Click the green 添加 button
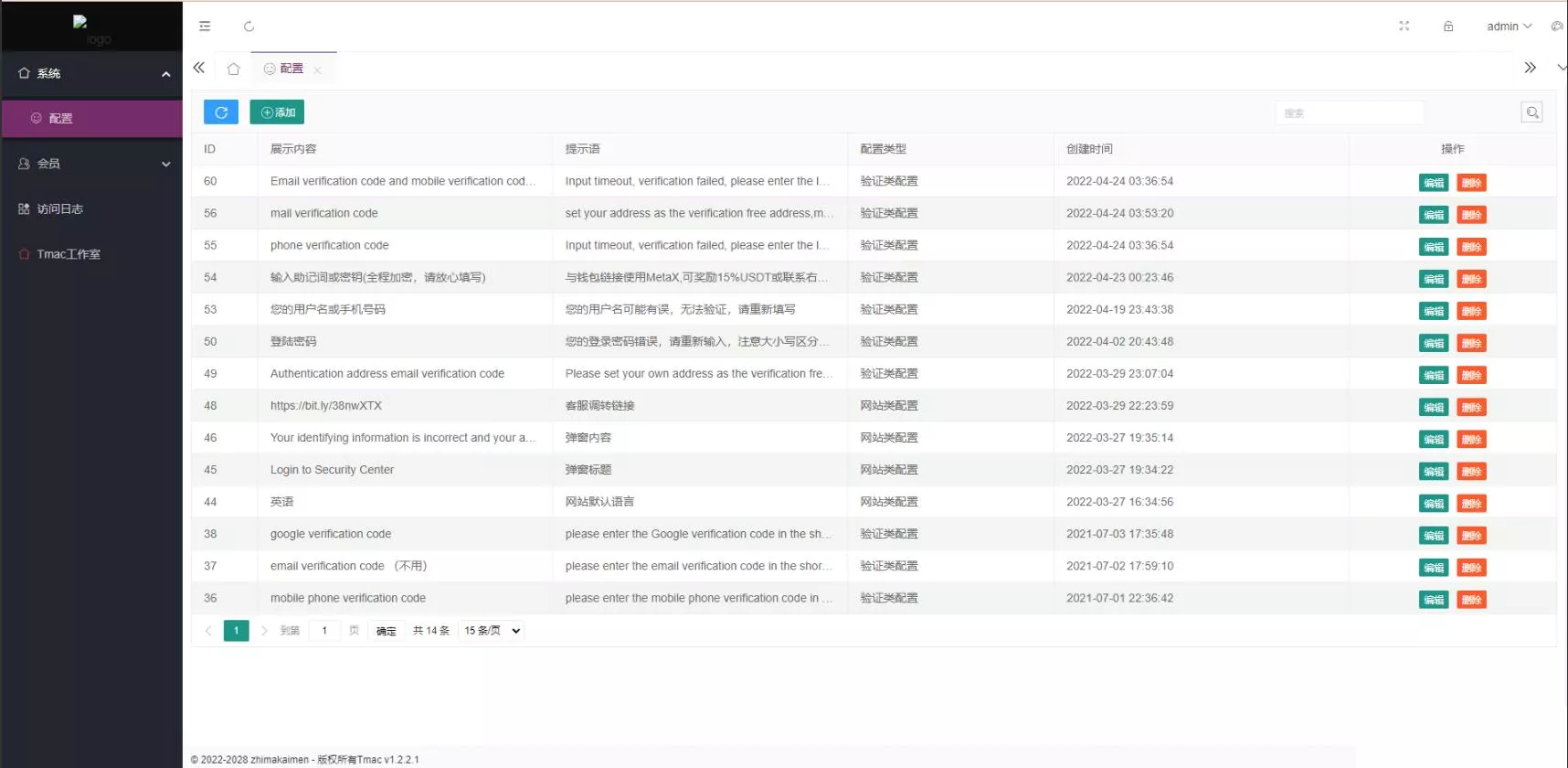 [277, 112]
